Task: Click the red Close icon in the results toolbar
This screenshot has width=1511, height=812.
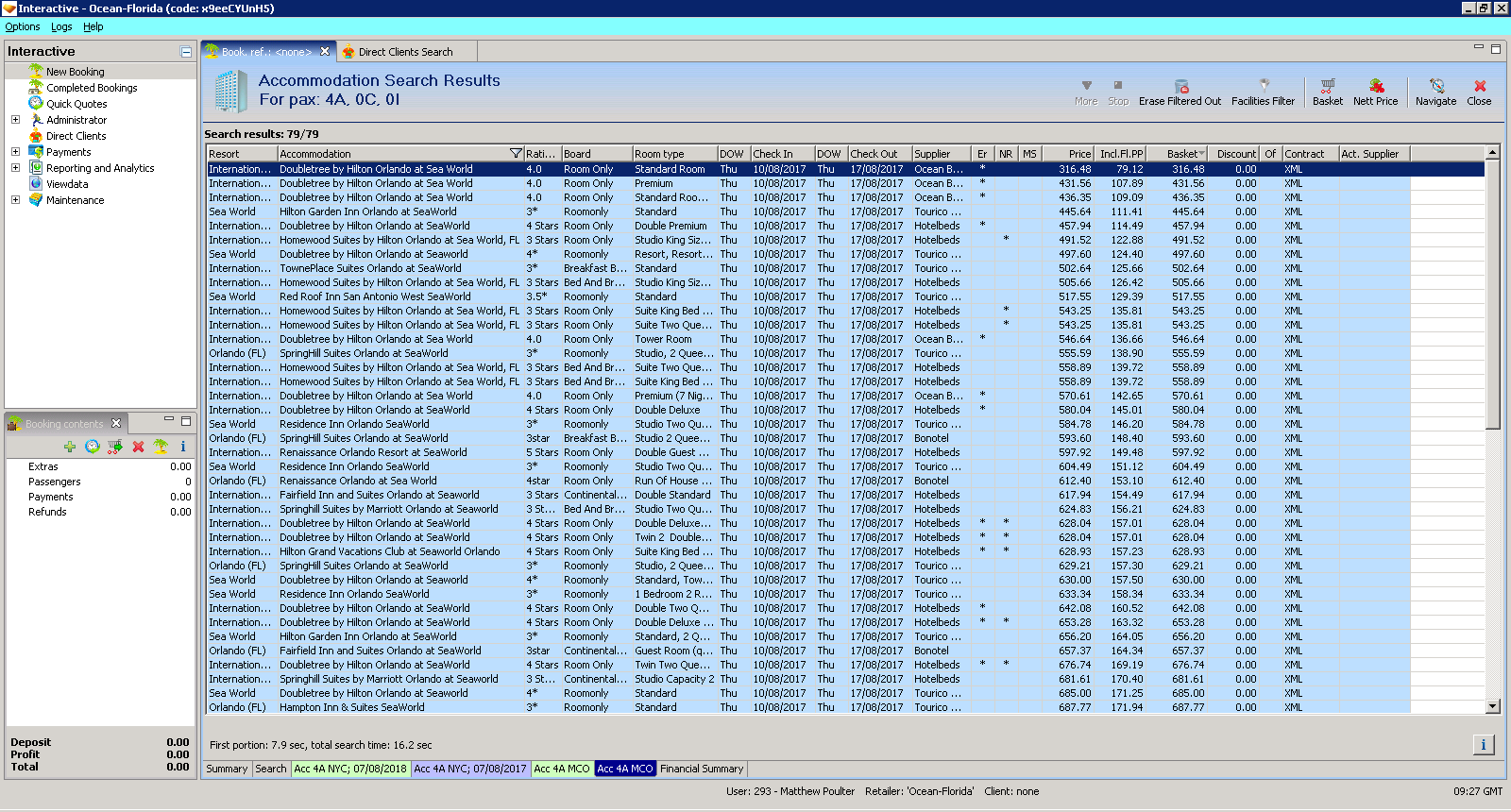Action: (x=1480, y=86)
